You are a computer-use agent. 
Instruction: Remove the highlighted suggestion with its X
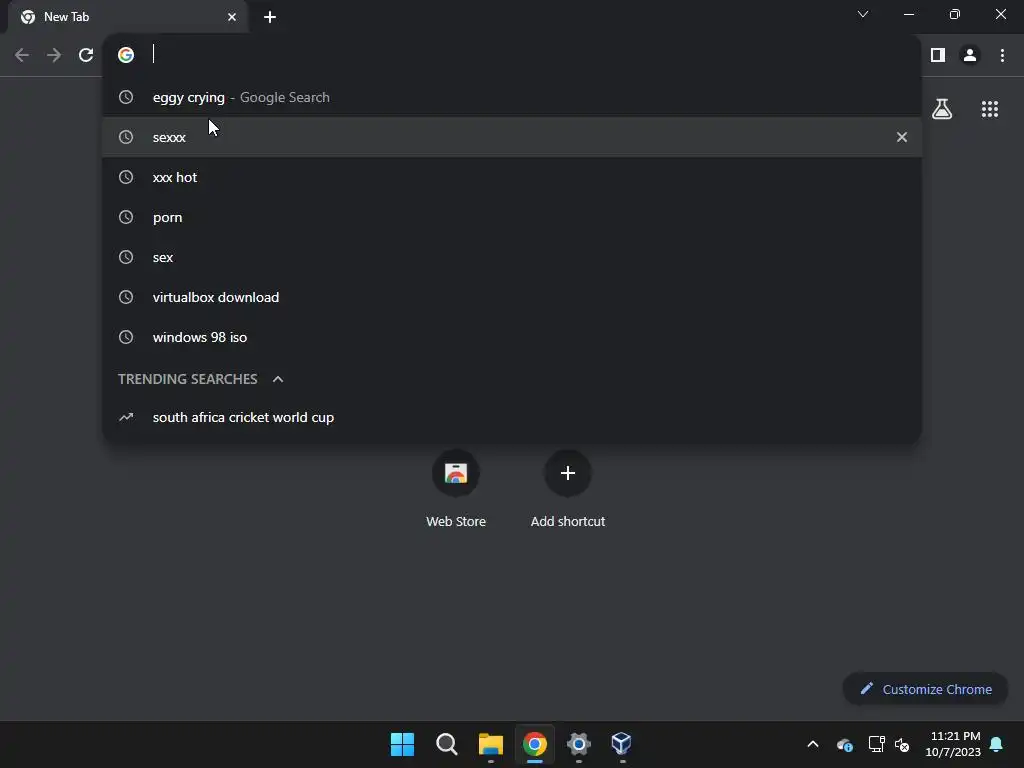click(902, 137)
